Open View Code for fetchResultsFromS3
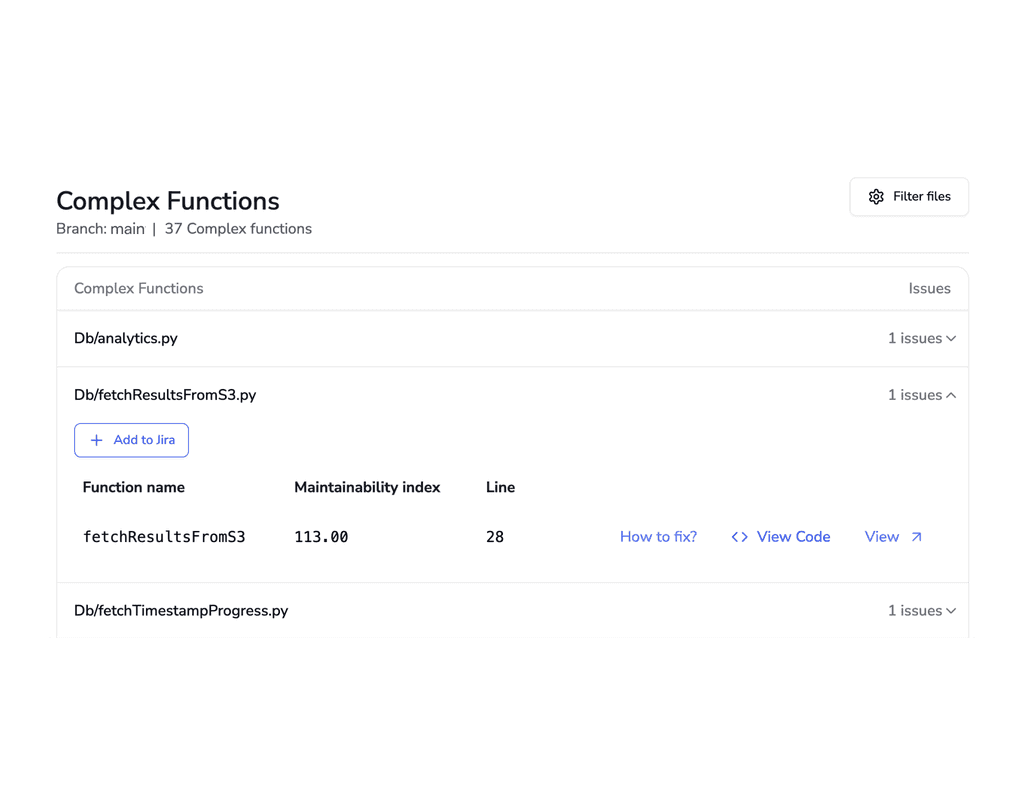 coord(793,537)
